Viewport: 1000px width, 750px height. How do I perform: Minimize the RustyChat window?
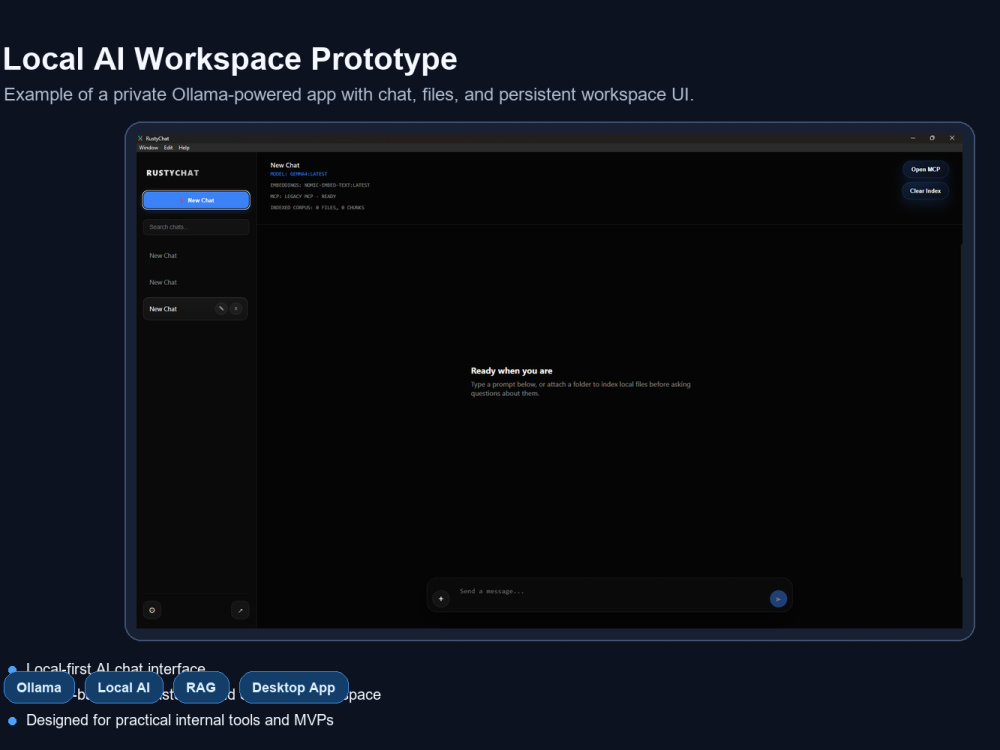click(913, 138)
